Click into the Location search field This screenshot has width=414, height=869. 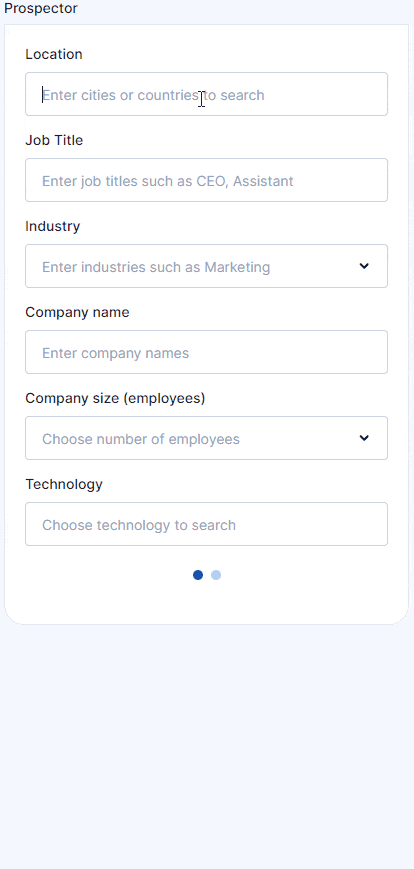(206, 94)
